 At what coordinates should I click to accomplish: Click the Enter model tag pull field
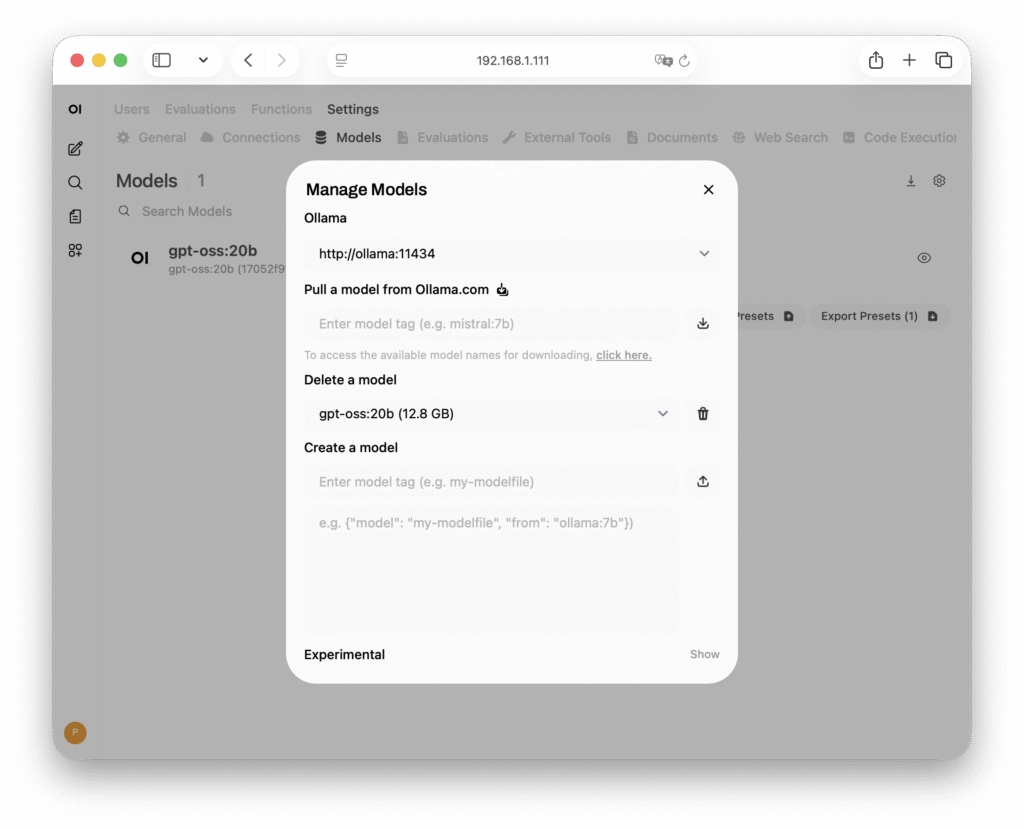(490, 324)
